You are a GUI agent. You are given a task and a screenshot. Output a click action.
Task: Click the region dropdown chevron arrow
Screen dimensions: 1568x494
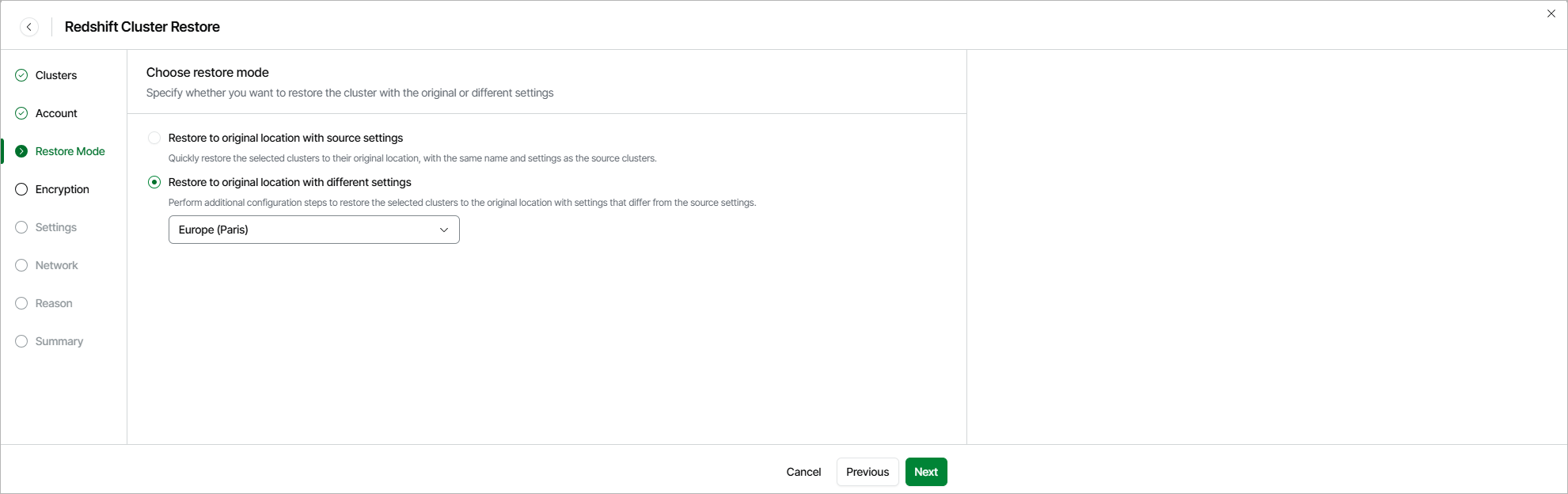444,230
